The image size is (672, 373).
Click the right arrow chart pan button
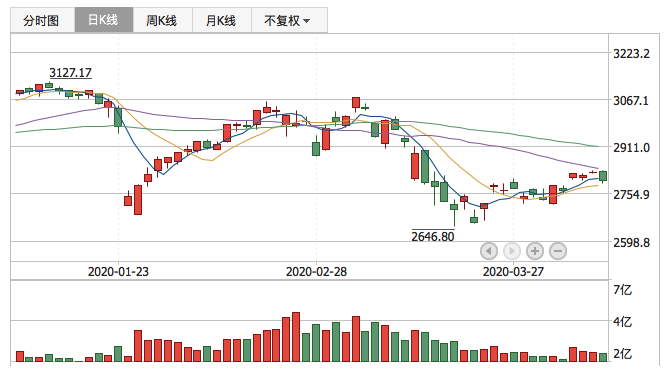click(x=512, y=251)
